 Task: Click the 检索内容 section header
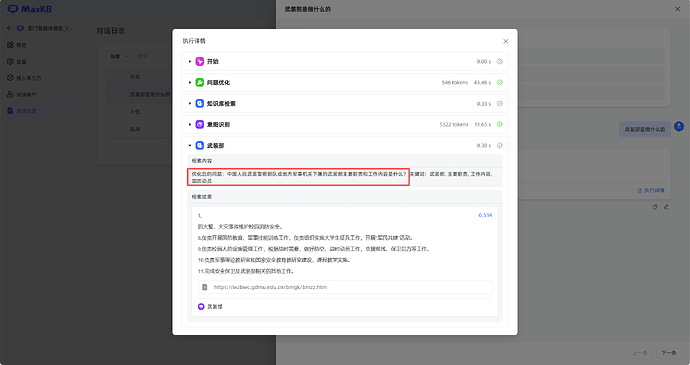pyautogui.click(x=202, y=161)
